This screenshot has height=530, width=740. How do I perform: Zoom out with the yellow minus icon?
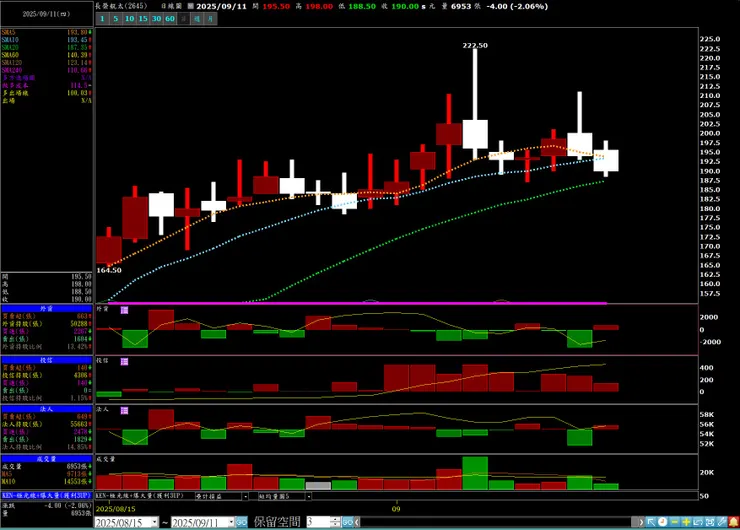pyautogui.click(x=674, y=522)
